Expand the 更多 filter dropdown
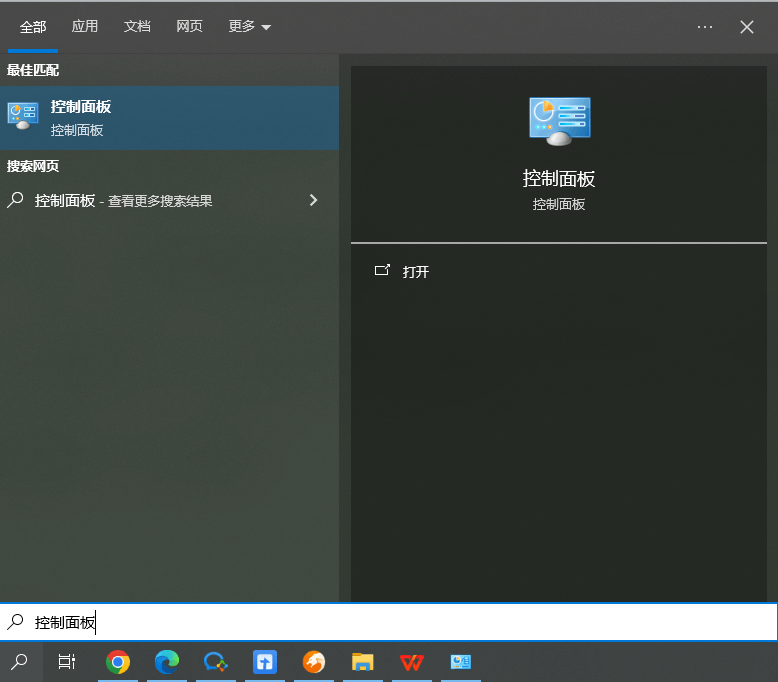The height and width of the screenshot is (682, 778). pos(249,27)
